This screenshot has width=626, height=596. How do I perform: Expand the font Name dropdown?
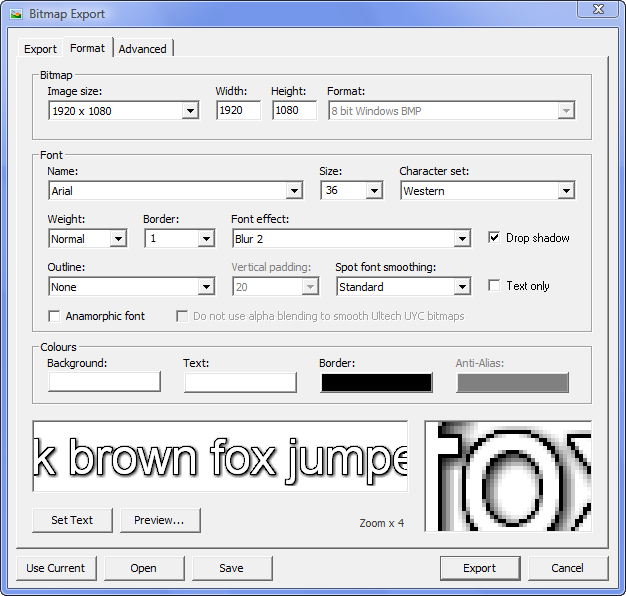click(294, 191)
